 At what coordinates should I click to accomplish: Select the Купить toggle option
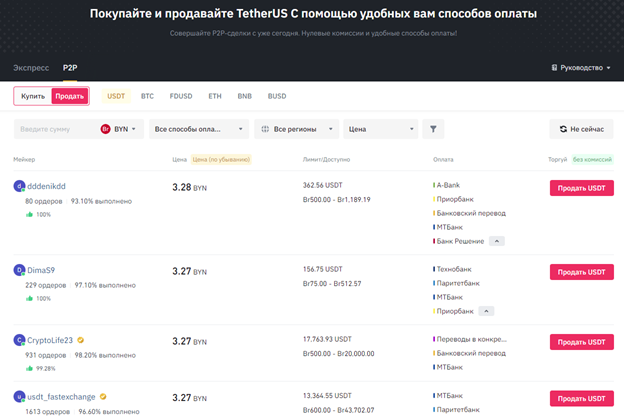[x=33, y=96]
